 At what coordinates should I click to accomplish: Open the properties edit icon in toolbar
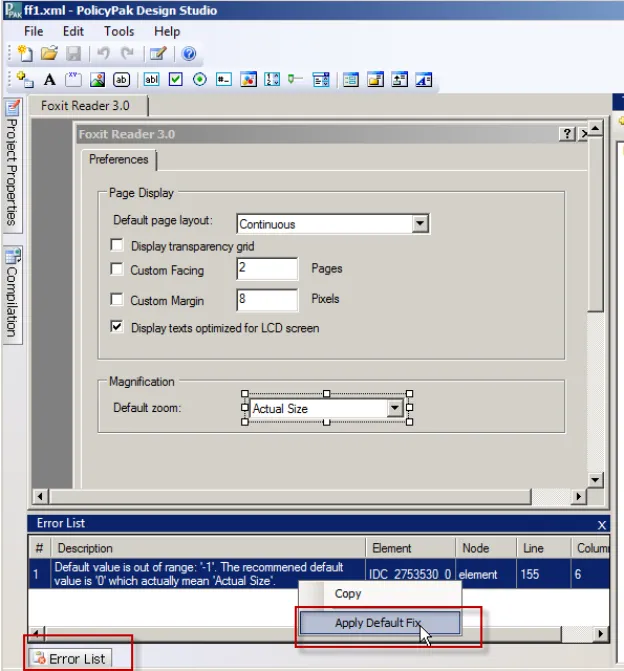click(x=158, y=54)
